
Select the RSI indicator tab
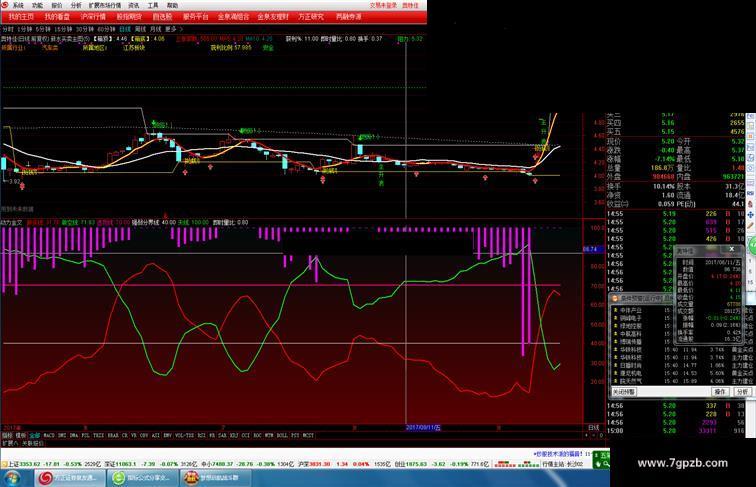point(201,435)
